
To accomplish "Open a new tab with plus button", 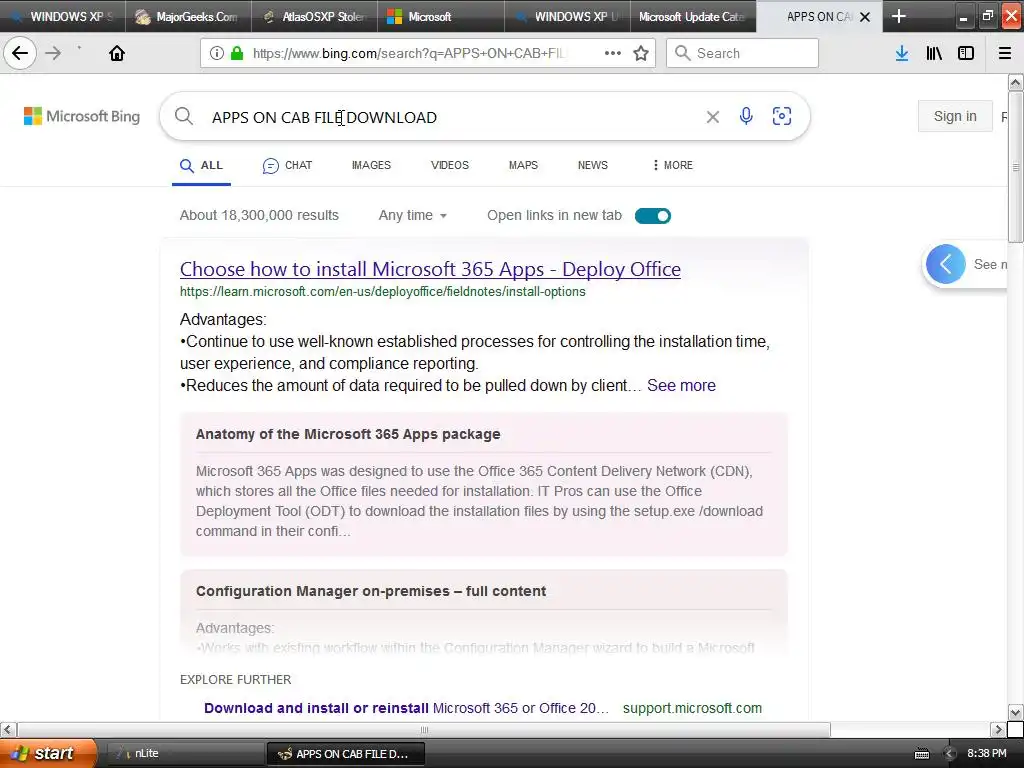I will point(899,16).
